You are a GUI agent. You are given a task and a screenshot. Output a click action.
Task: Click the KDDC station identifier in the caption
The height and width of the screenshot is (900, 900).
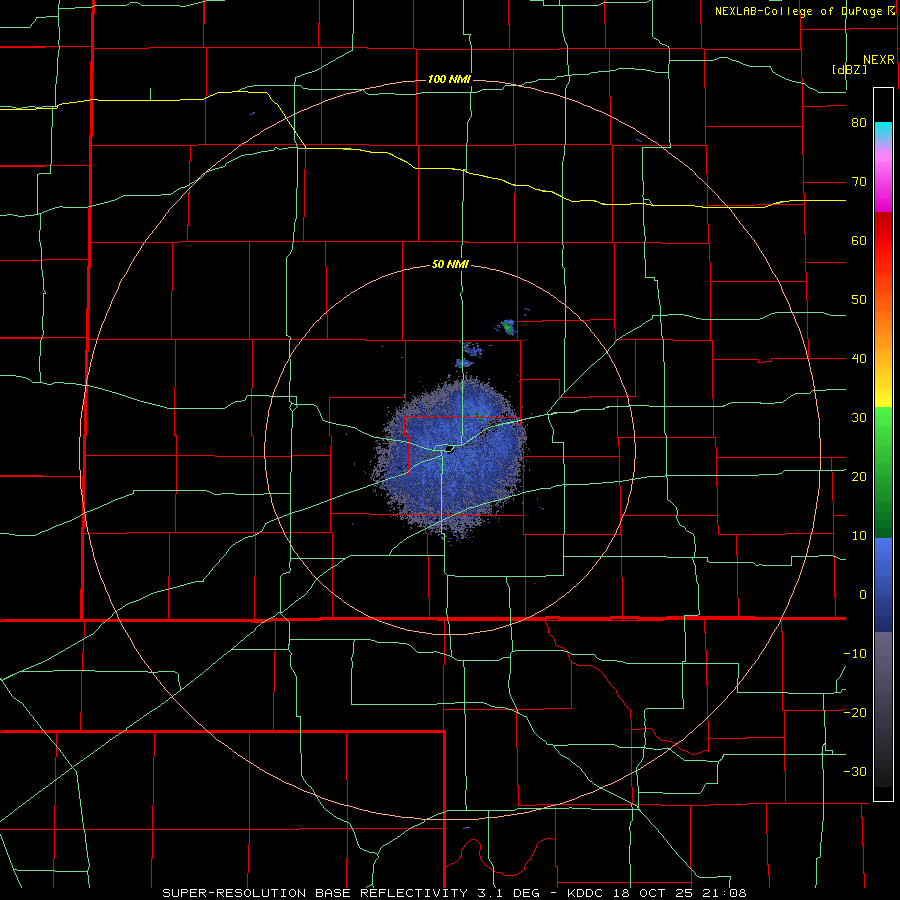click(586, 893)
